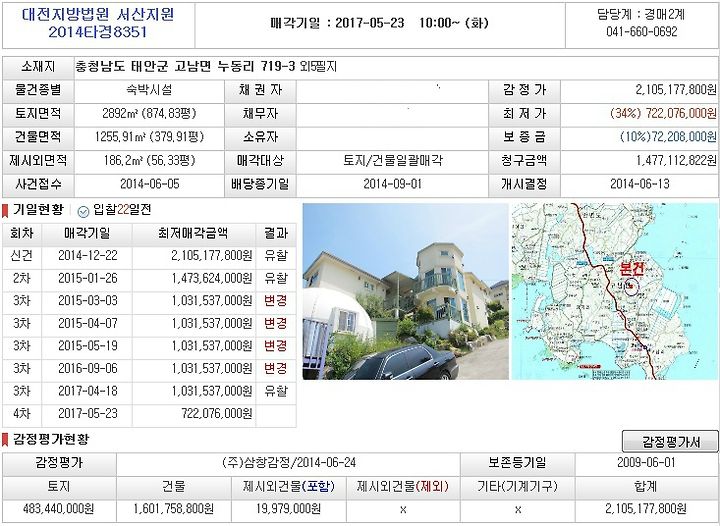Click land appraisal 483,440,000원

coord(59,509)
